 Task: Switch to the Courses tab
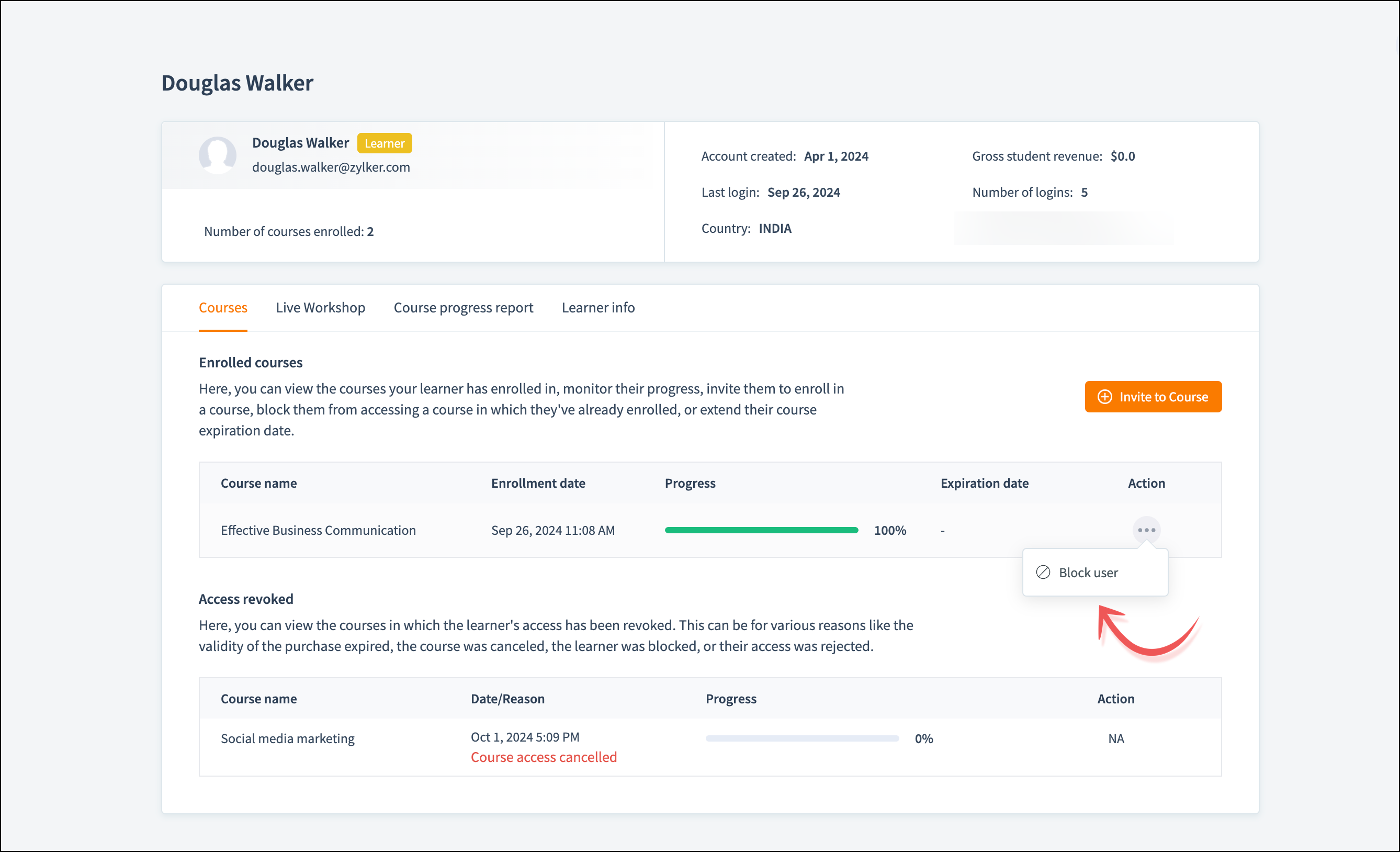click(223, 308)
